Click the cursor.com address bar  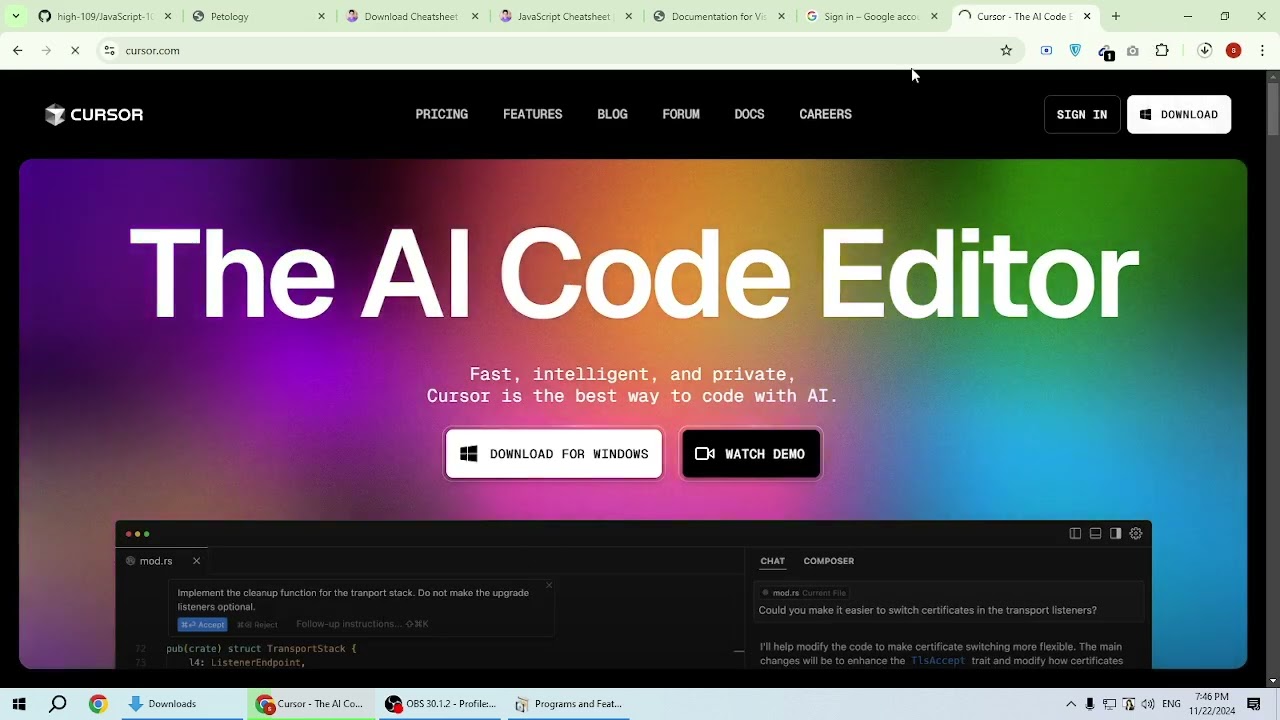[560, 50]
